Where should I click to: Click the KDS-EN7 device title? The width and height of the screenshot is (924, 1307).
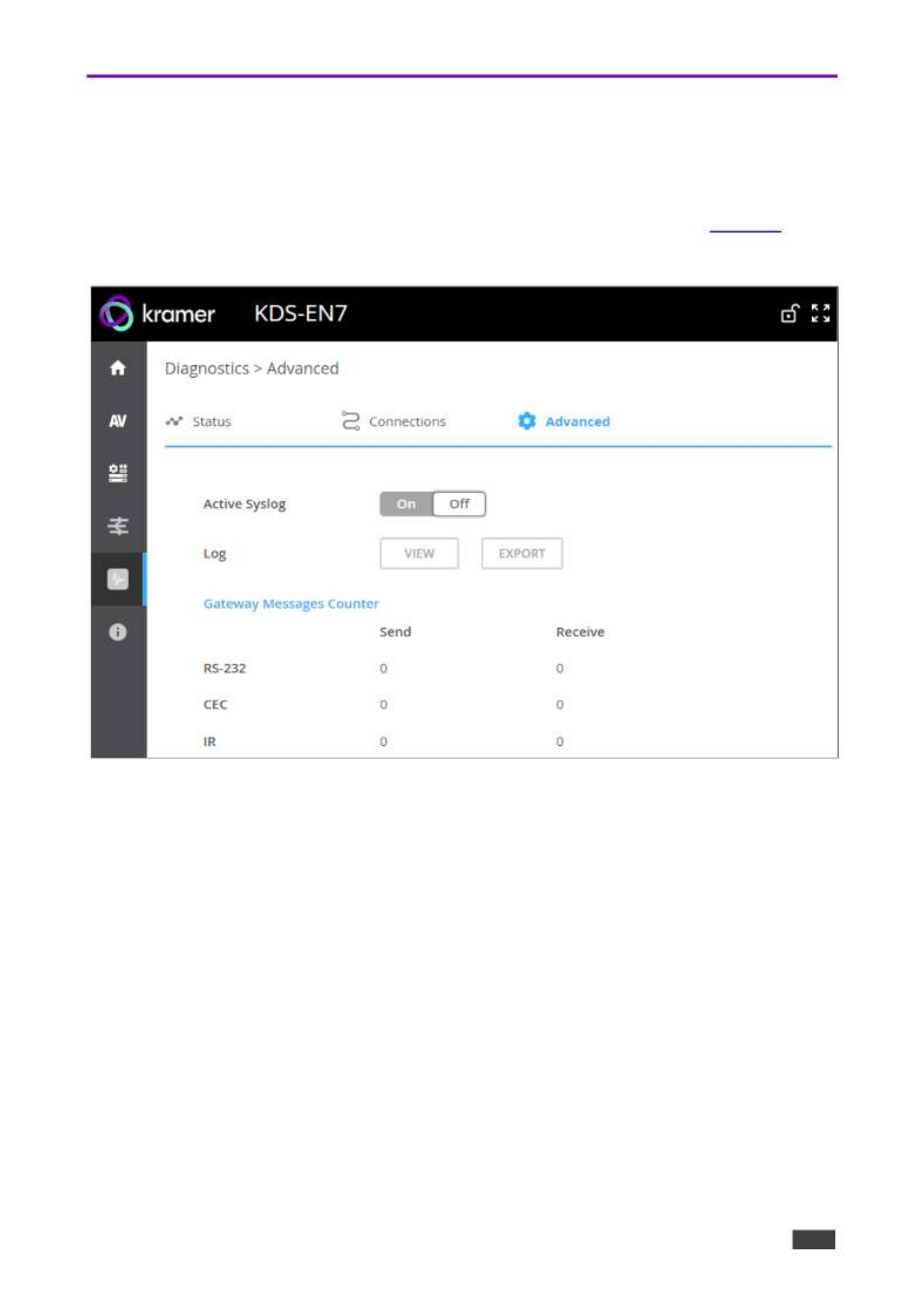[300, 313]
